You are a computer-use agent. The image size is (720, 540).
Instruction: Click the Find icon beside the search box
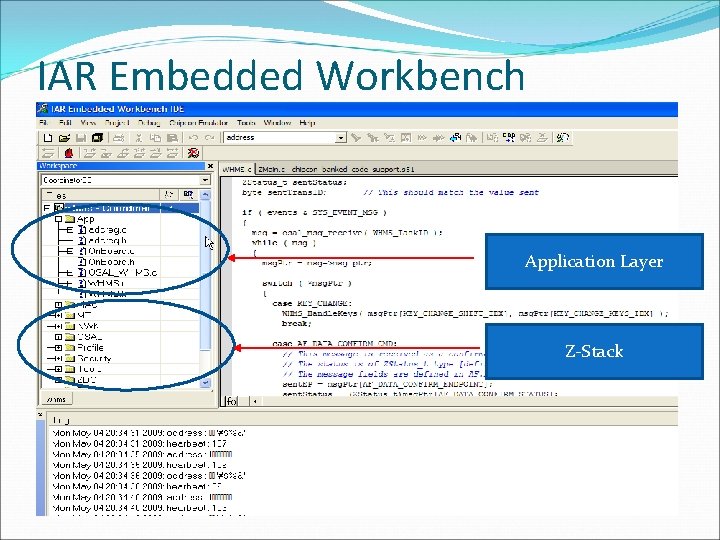coord(356,137)
